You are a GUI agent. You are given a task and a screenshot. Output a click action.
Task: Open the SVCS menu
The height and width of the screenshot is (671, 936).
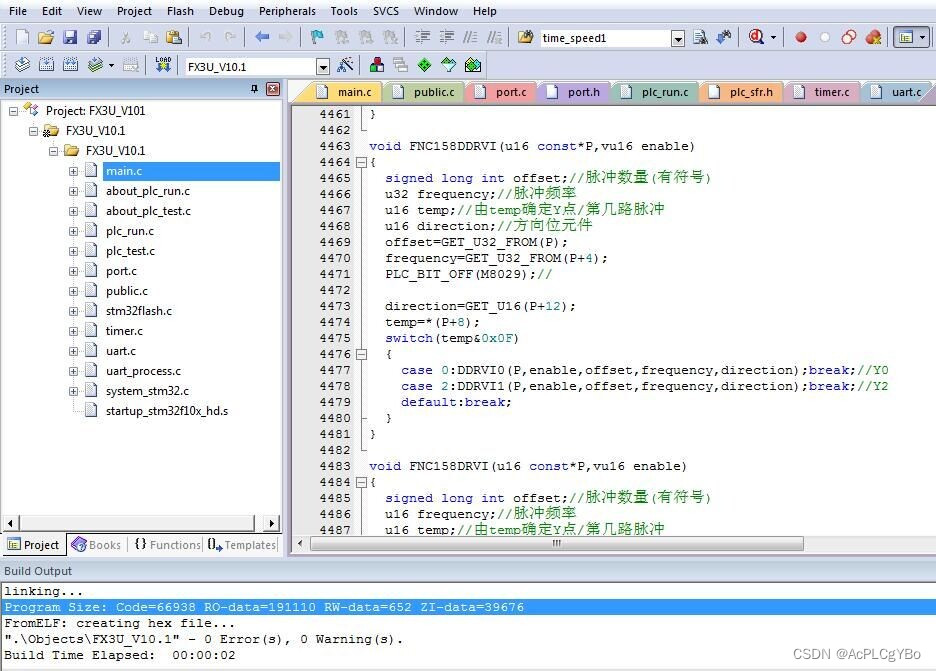386,11
